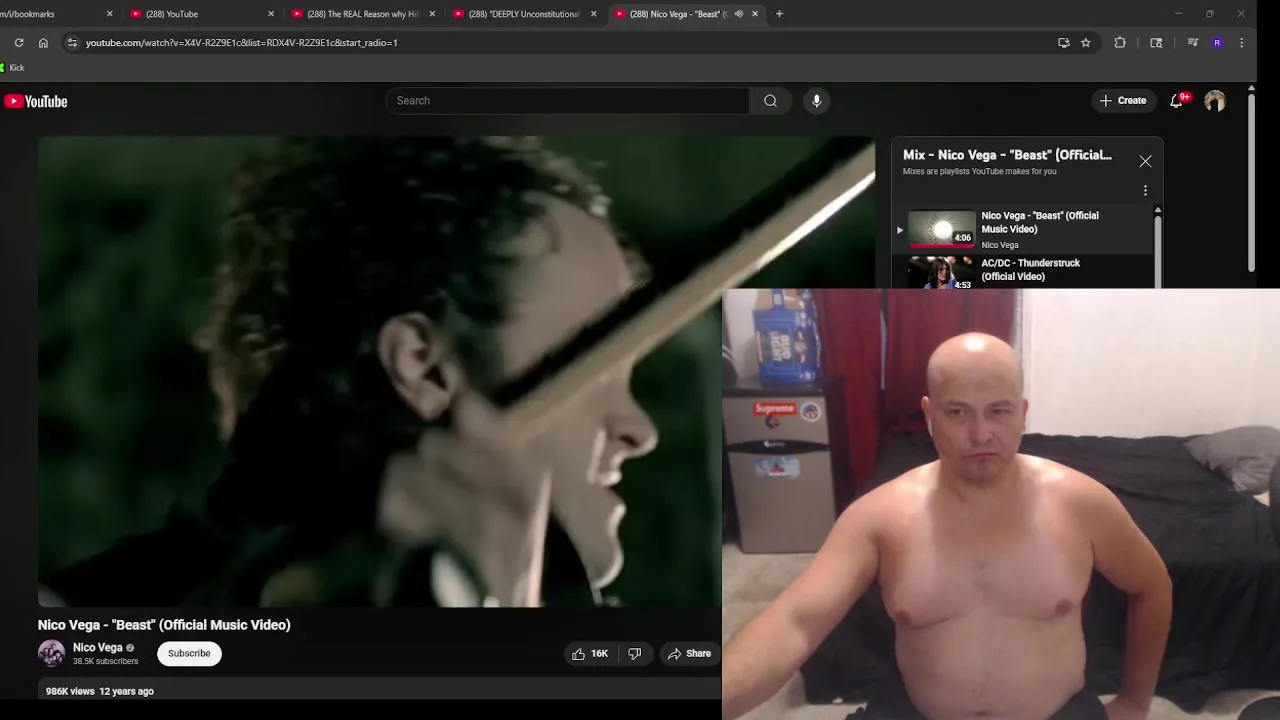Open the Kick bookmark

click(12, 68)
